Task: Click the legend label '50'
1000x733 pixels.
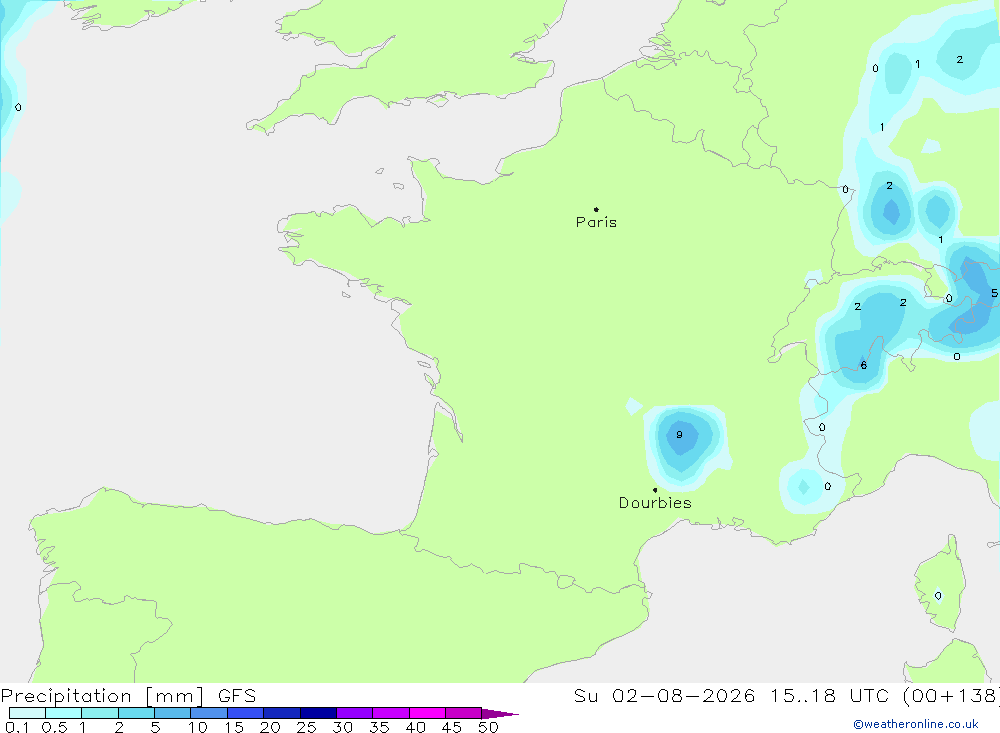Action: click(488, 727)
